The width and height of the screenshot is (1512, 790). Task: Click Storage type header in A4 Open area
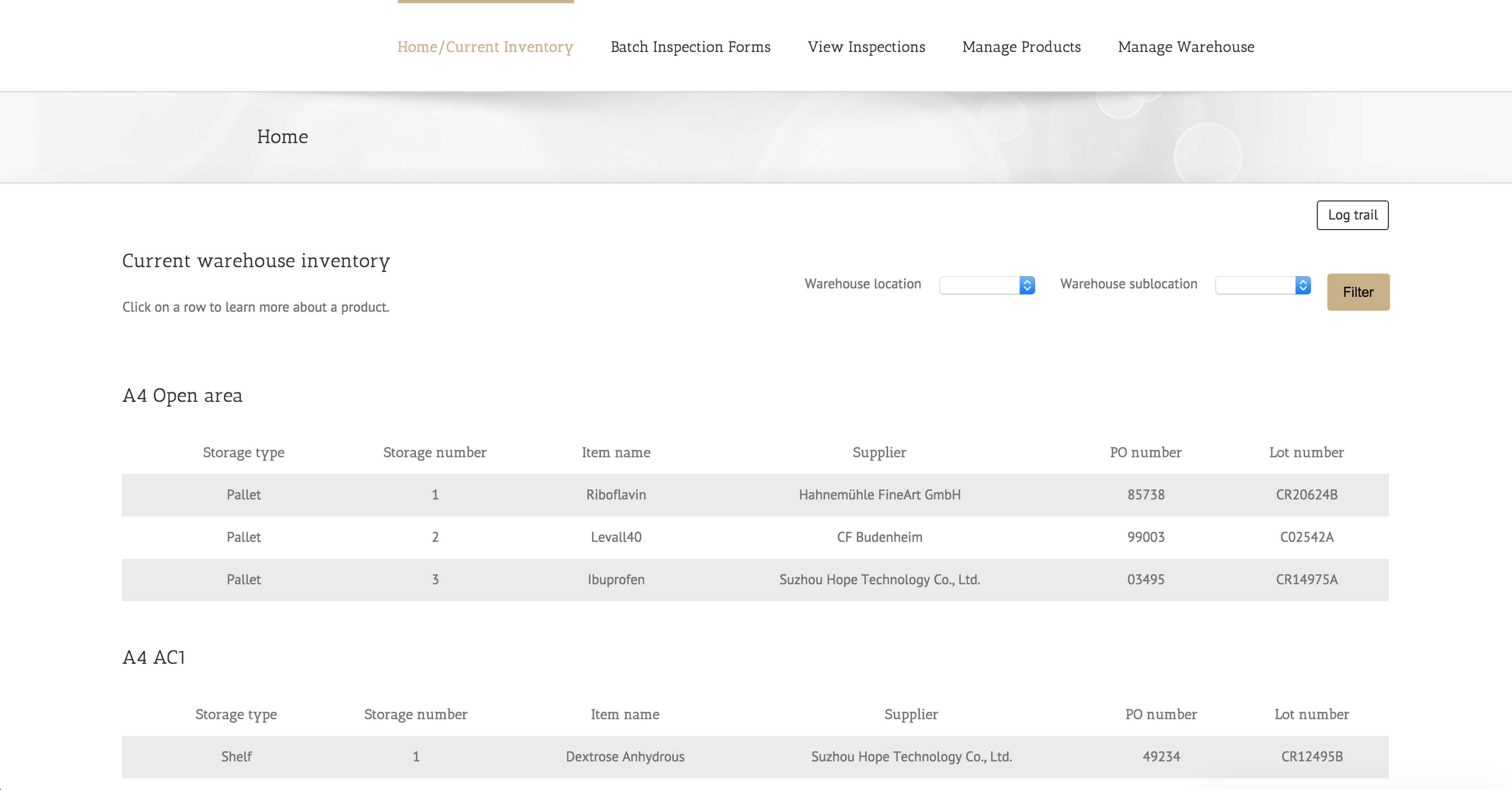click(x=244, y=452)
